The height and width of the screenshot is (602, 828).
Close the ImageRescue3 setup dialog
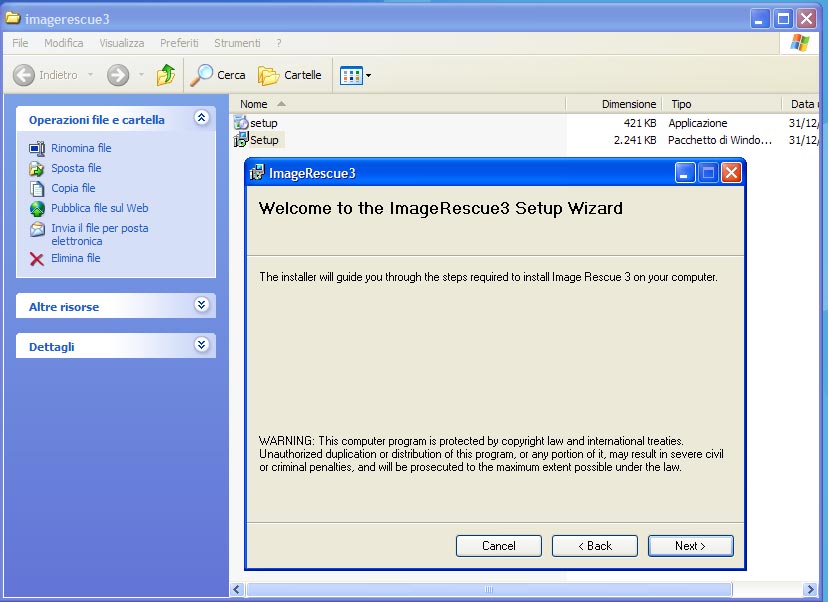tap(731, 173)
